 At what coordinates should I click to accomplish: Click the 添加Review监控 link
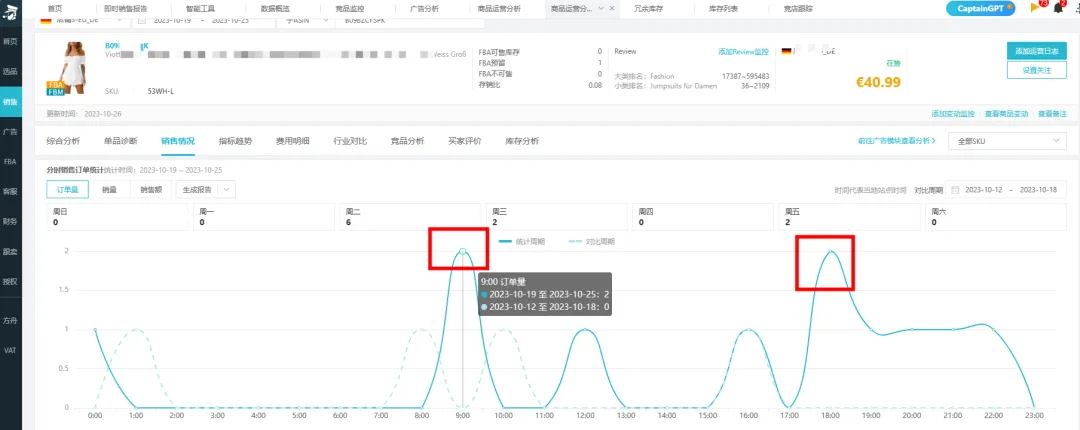pyautogui.click(x=743, y=52)
